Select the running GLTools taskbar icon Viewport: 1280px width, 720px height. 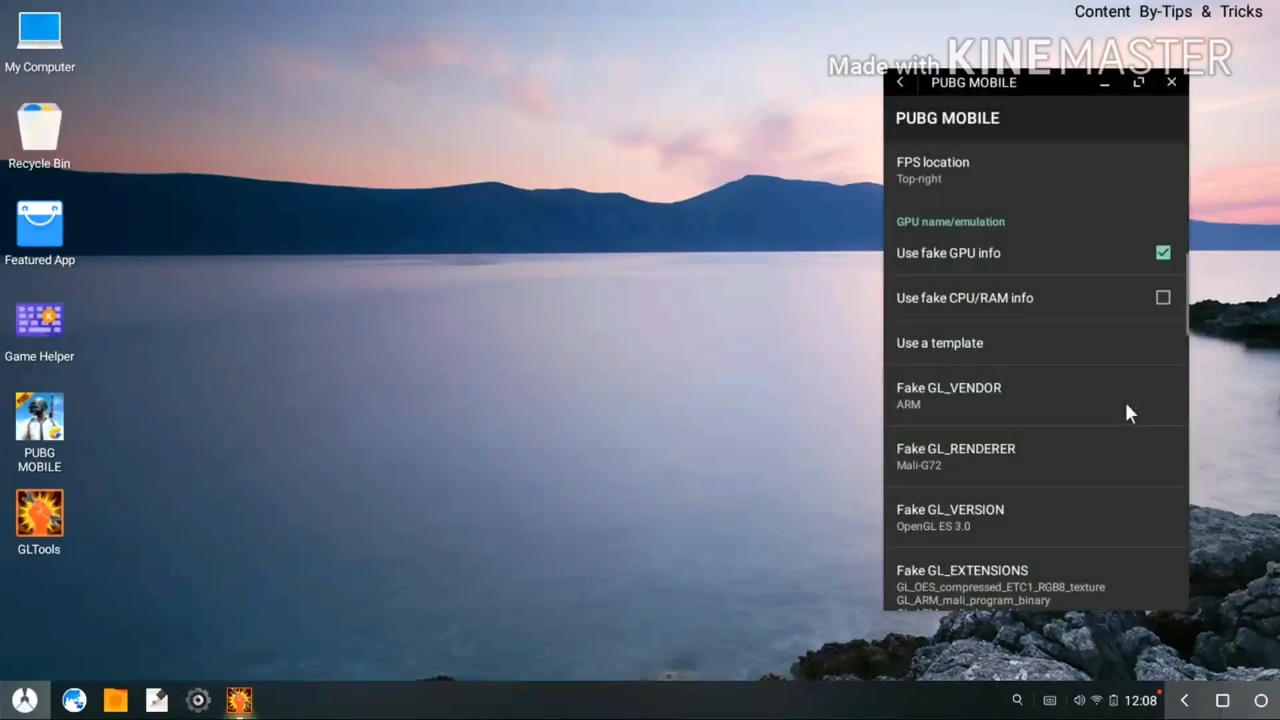pyautogui.click(x=239, y=700)
